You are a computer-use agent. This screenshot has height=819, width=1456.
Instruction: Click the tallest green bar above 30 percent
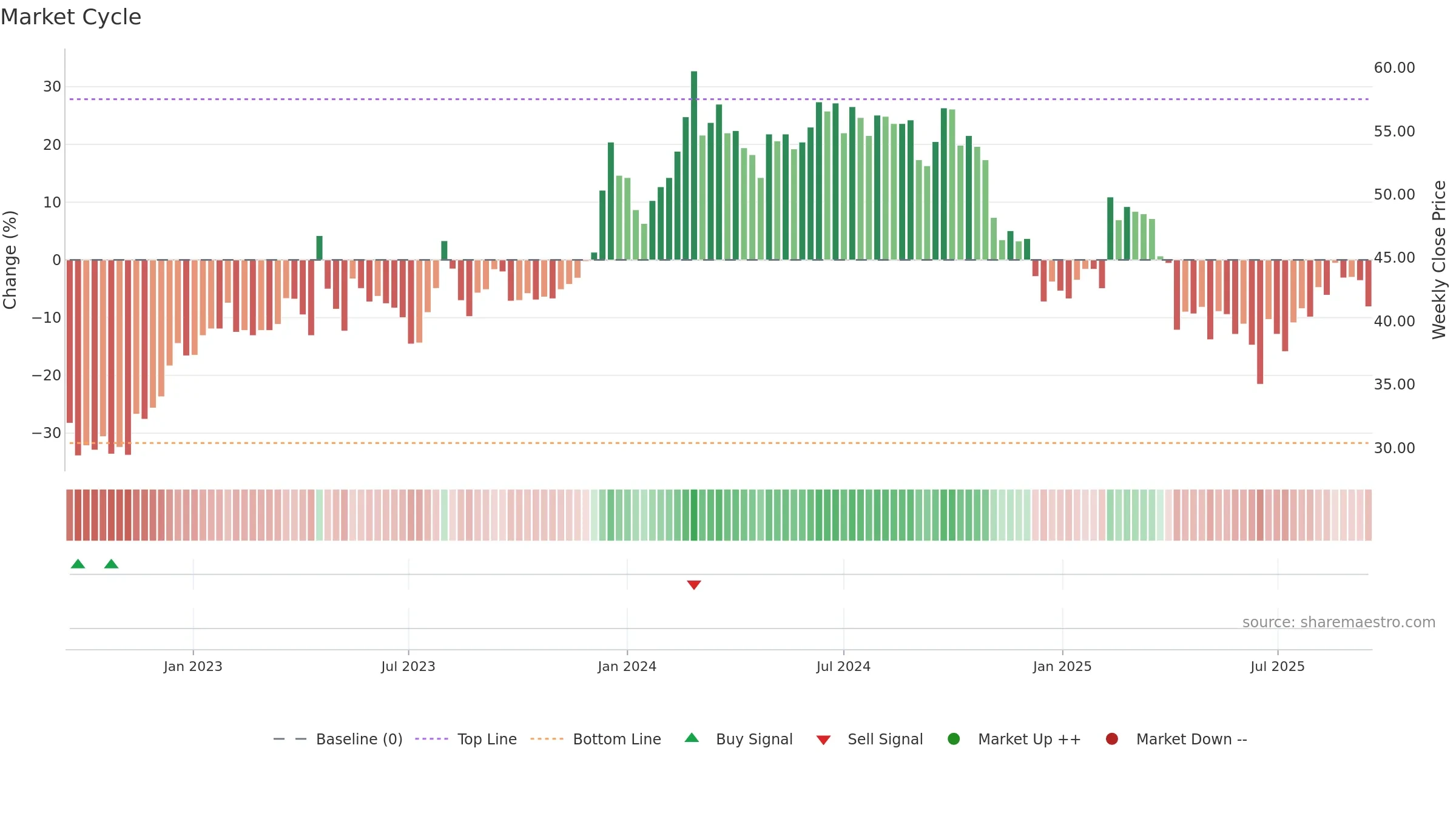click(x=694, y=166)
